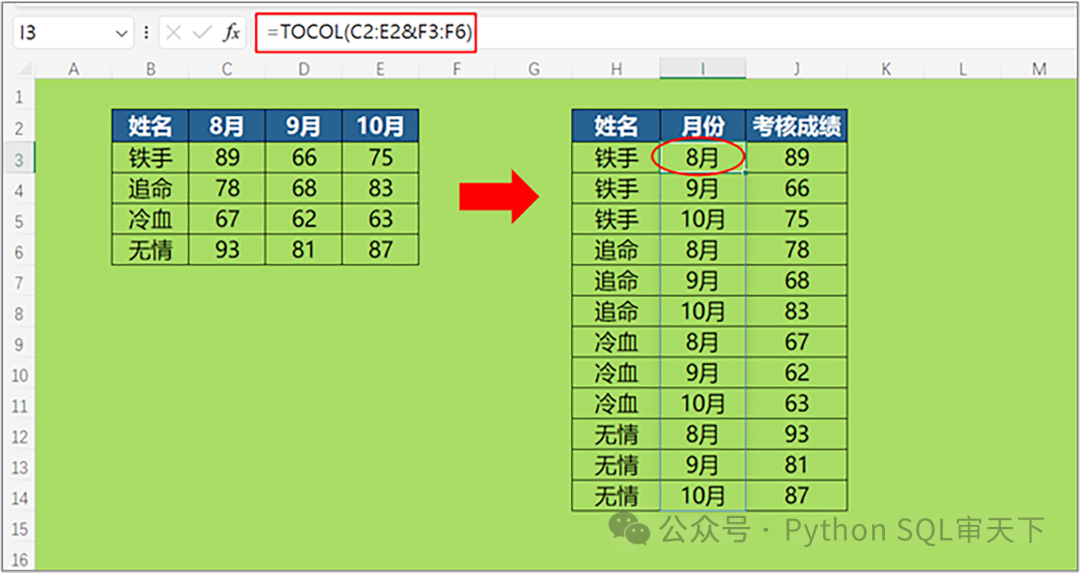Click the three-dot handle beside Name Box
Viewport: 1080px width, 573px height.
click(x=146, y=32)
